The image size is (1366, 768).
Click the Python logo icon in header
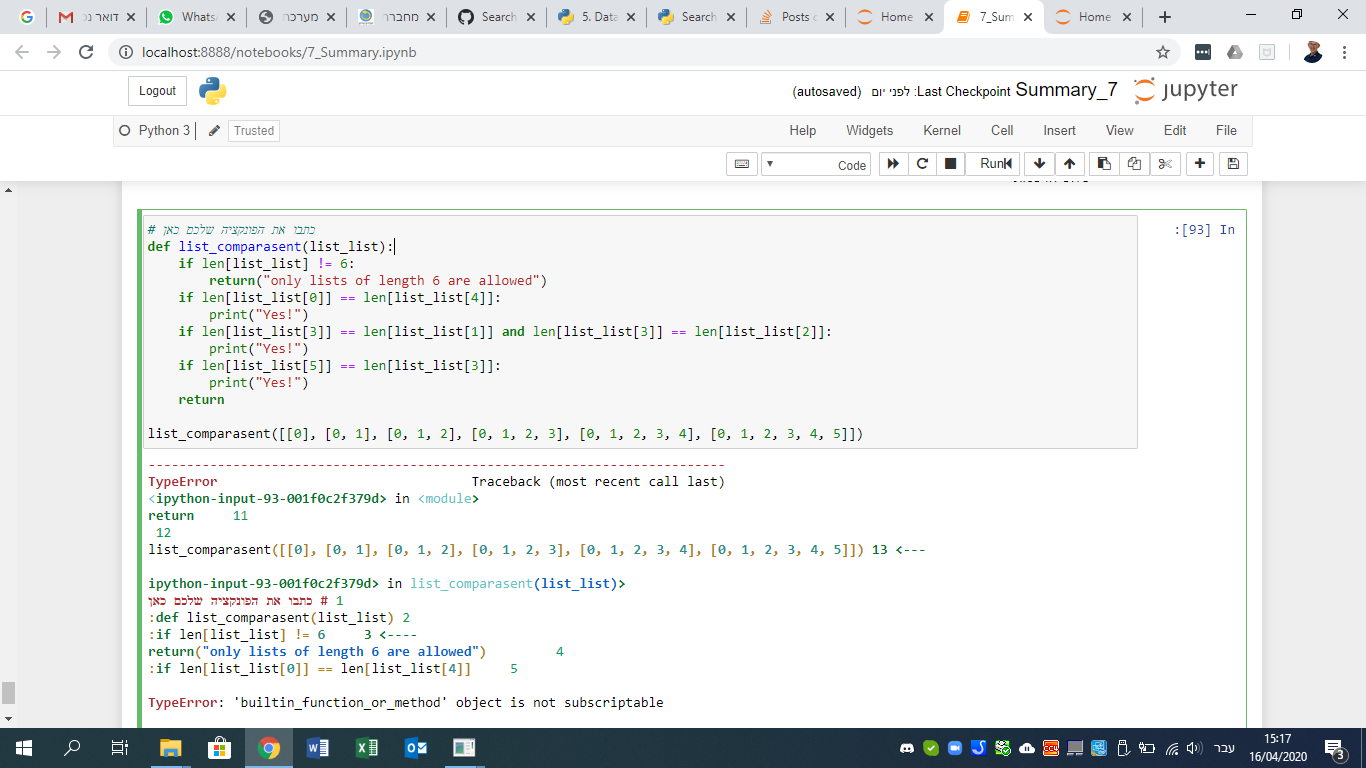[213, 91]
